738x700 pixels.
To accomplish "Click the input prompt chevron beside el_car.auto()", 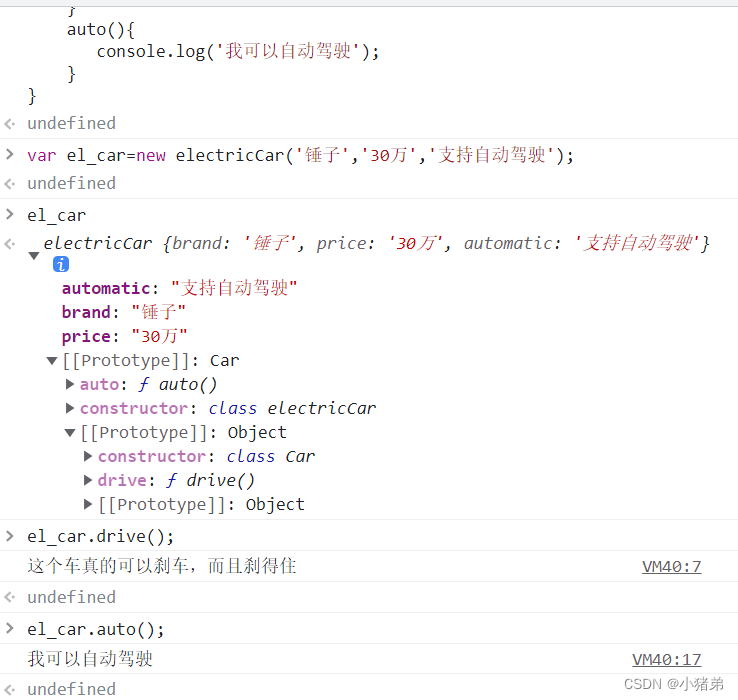I will pyautogui.click(x=10, y=628).
